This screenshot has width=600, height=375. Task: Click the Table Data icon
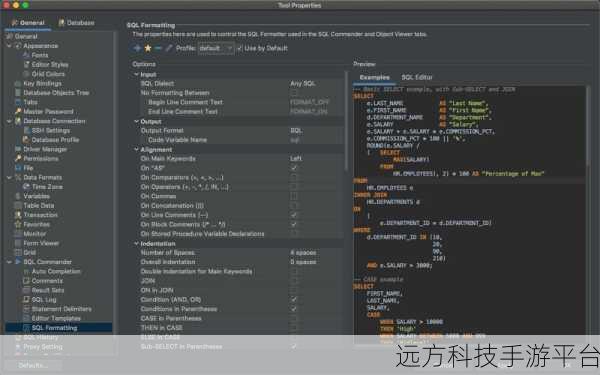(18, 205)
